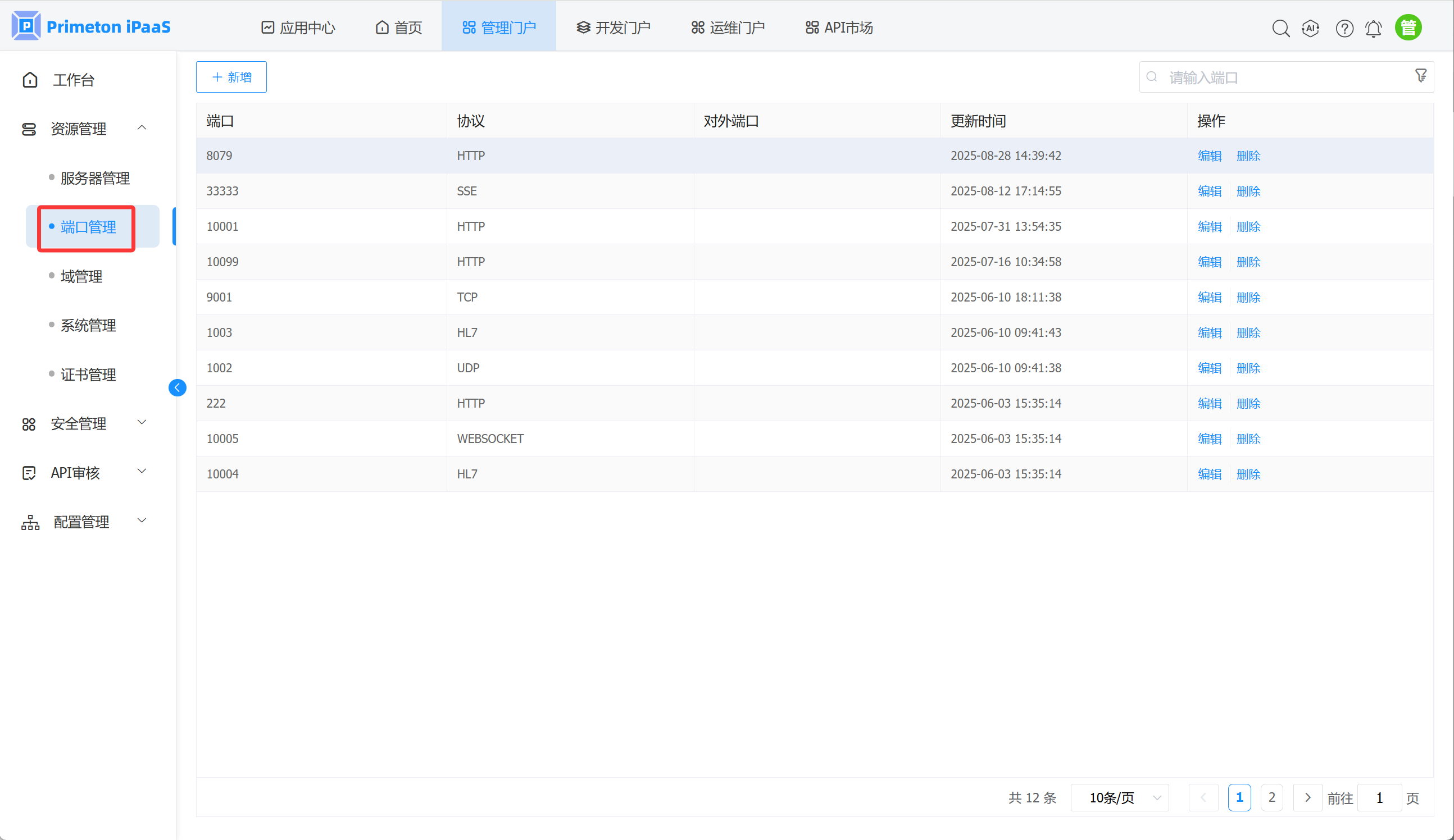The width and height of the screenshot is (1454, 840).
Task: Go to pagination page 2
Action: pyautogui.click(x=1271, y=797)
